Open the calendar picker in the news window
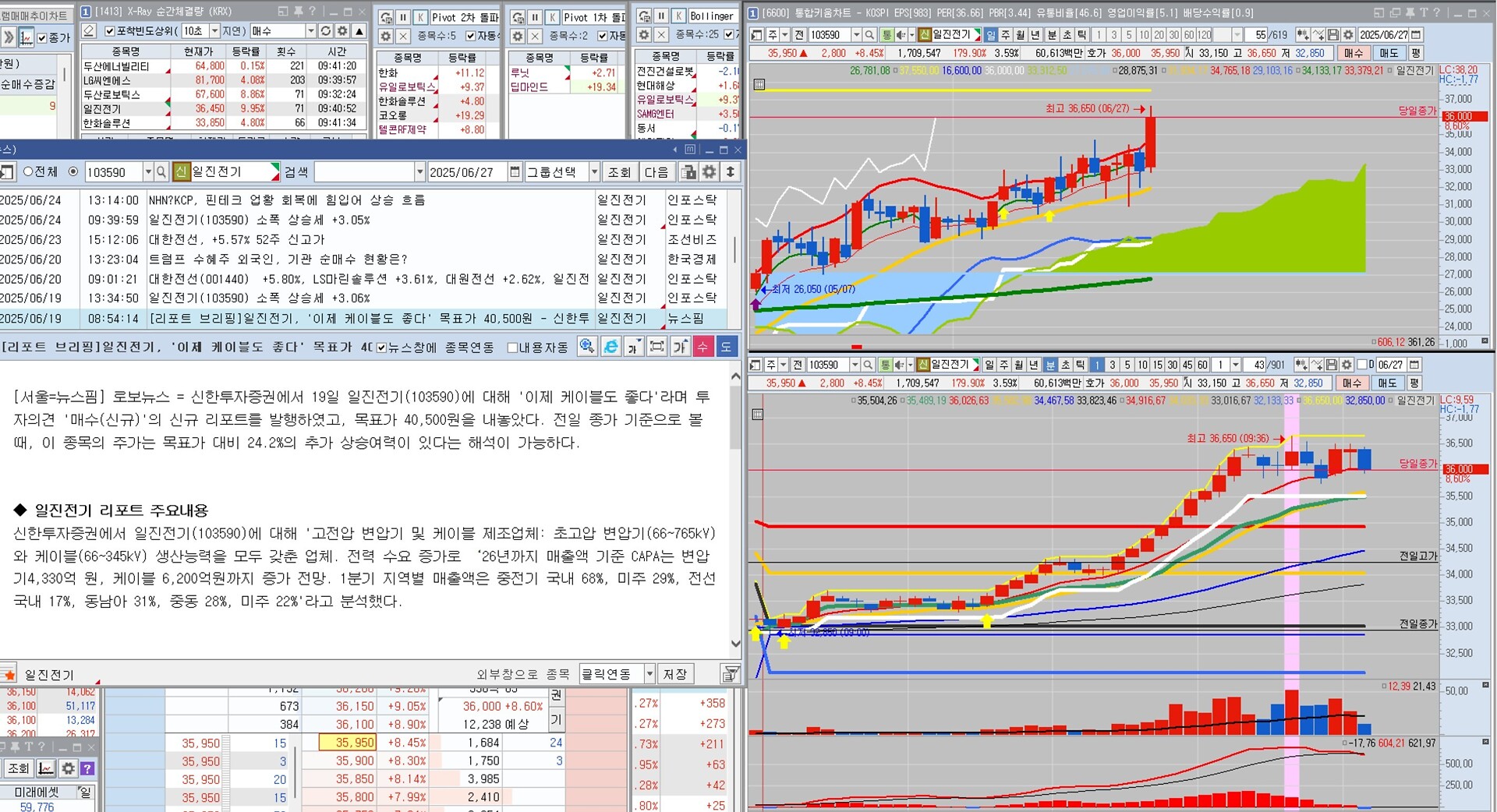 pos(515,171)
